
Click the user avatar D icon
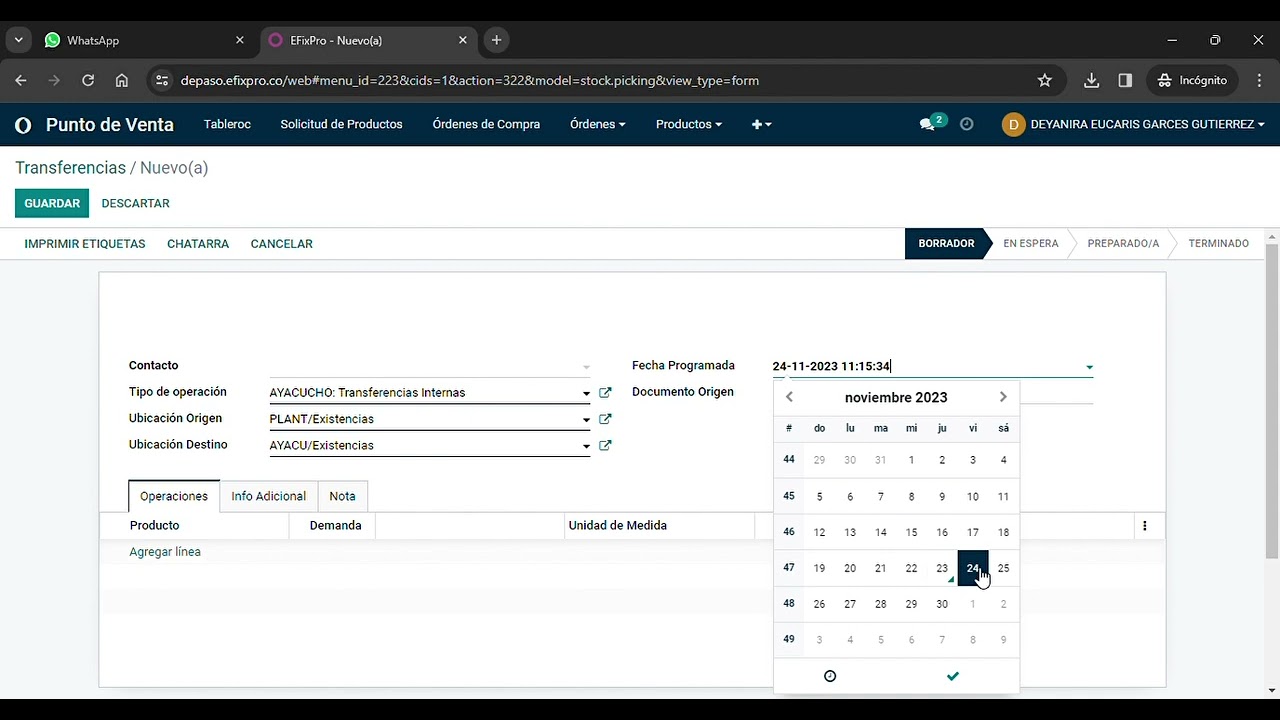[1013, 125]
